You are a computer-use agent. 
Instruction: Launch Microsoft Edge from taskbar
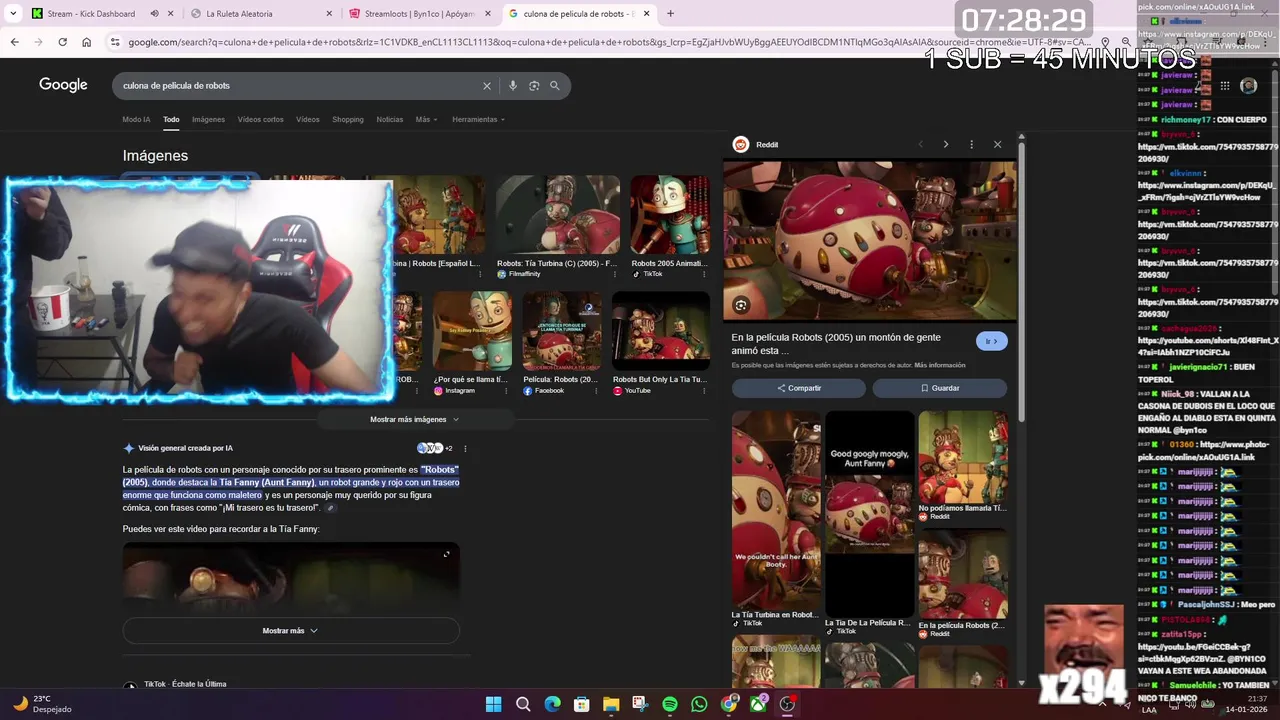(x=552, y=704)
